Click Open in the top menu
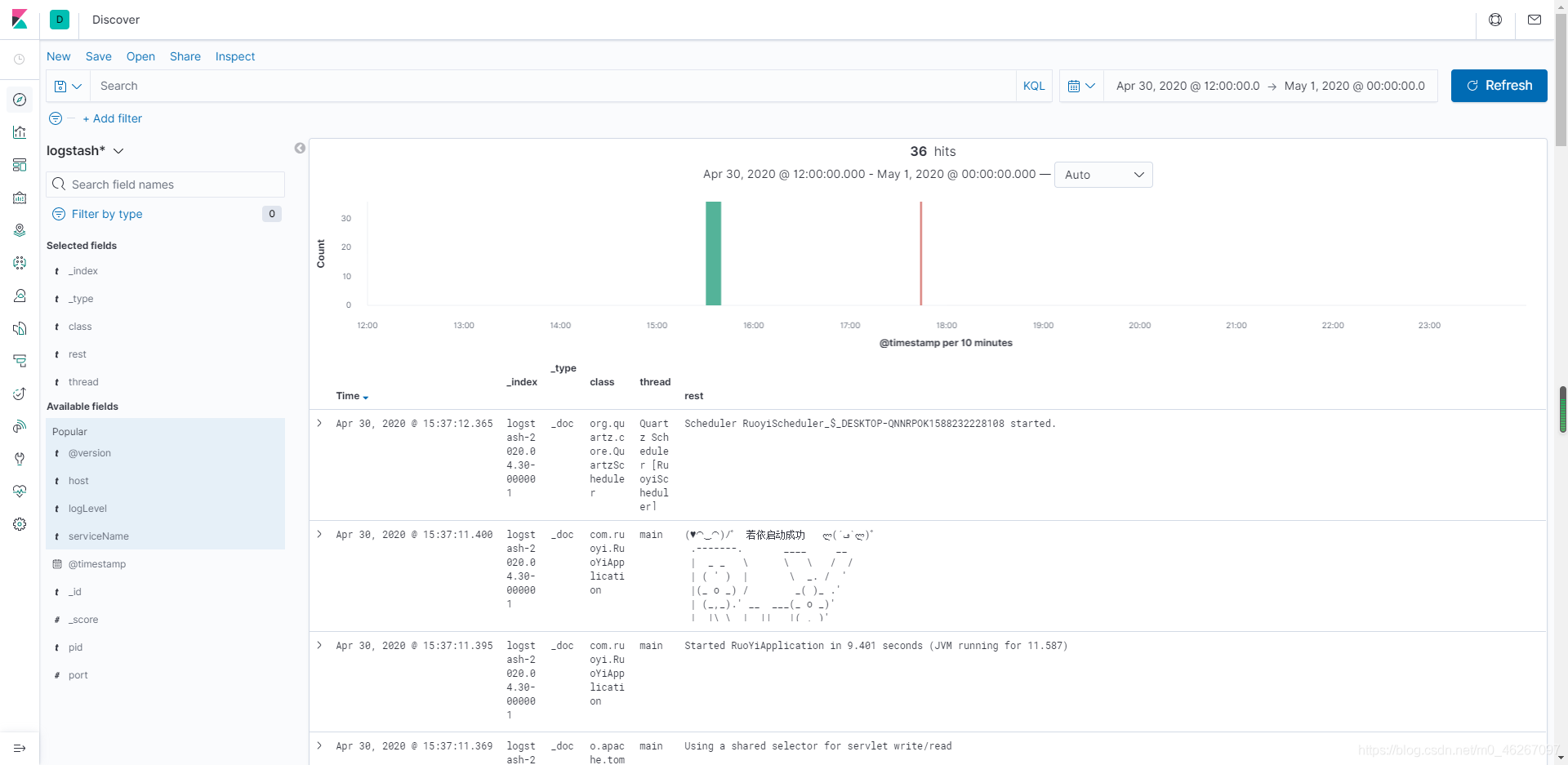Screen dimensions: 1568x765 140,56
